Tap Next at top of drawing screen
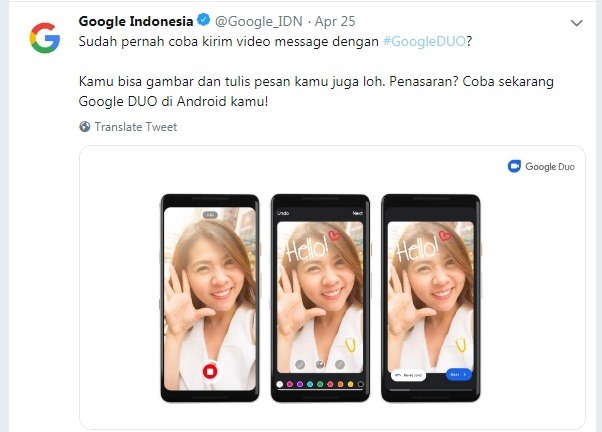Screen dimensions: 602x432 point(357,213)
